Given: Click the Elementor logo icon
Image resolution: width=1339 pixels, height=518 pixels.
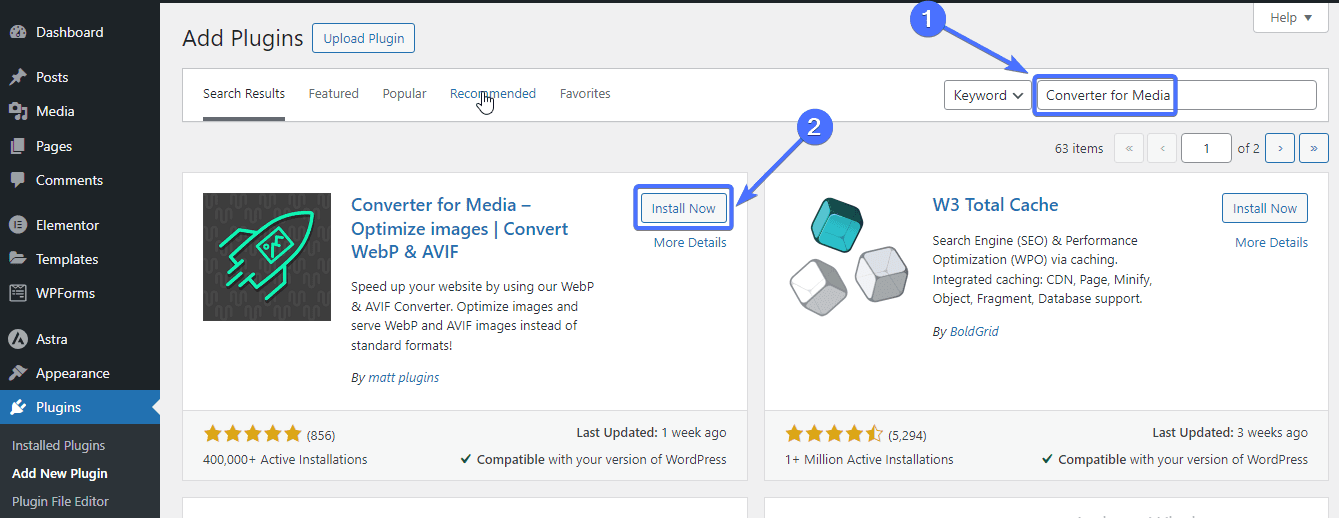Looking at the screenshot, I should [18, 225].
